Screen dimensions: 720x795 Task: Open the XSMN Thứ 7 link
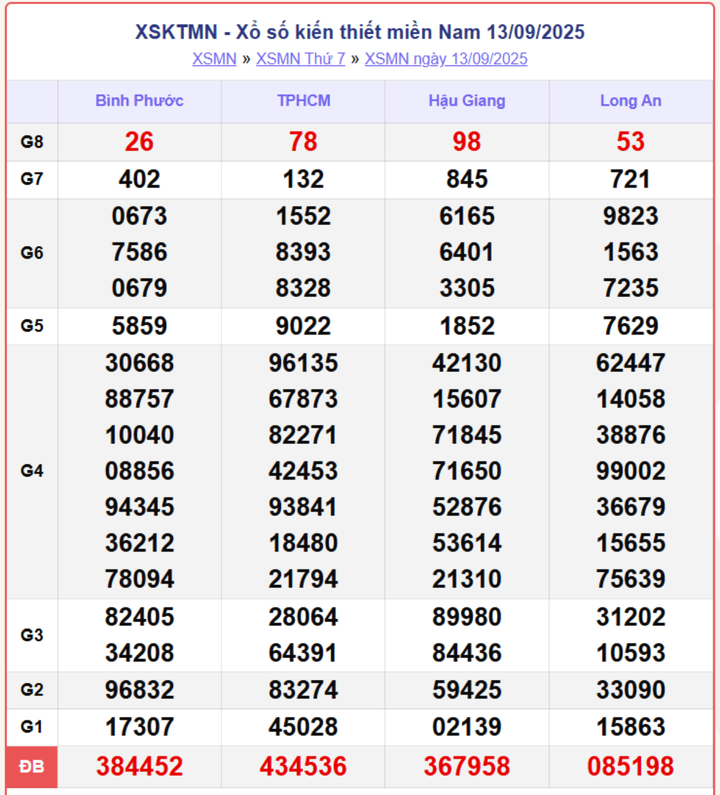(x=300, y=59)
